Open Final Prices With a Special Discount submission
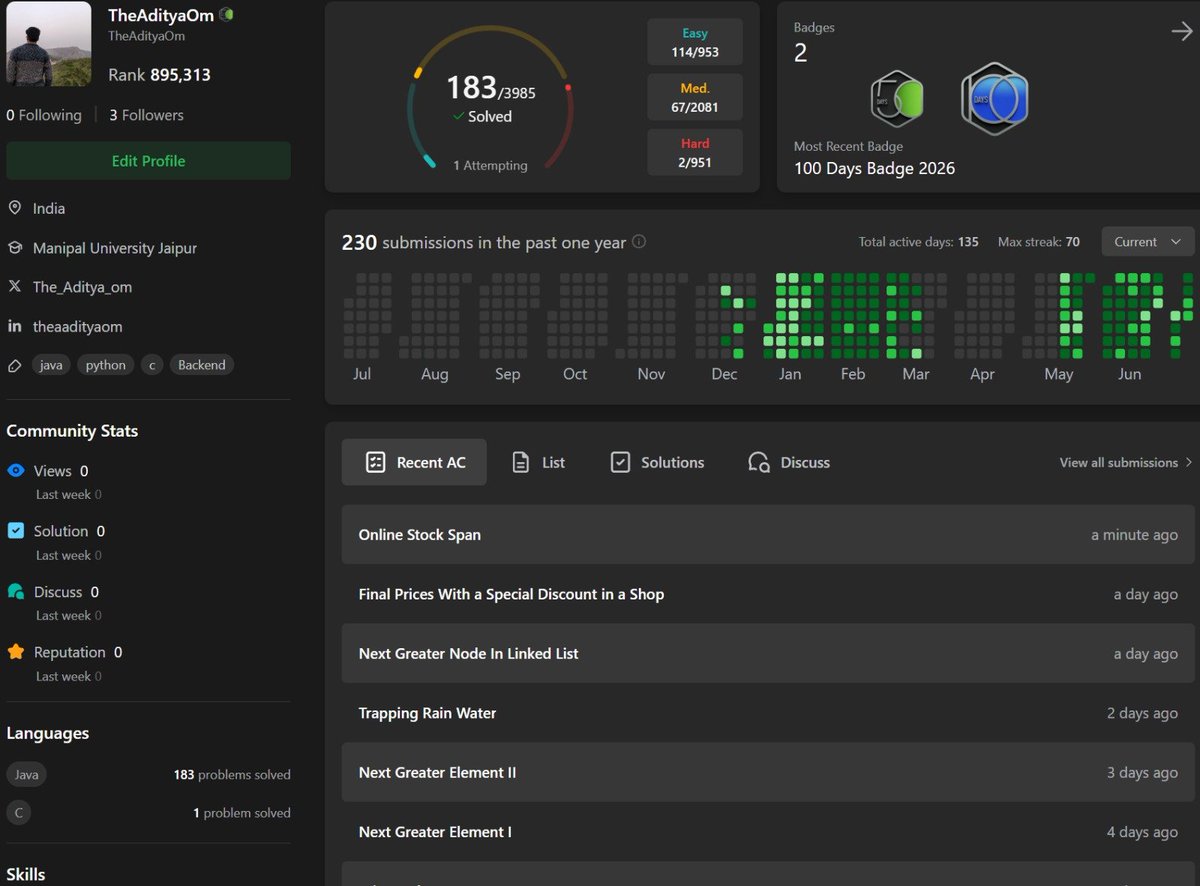 (x=768, y=594)
